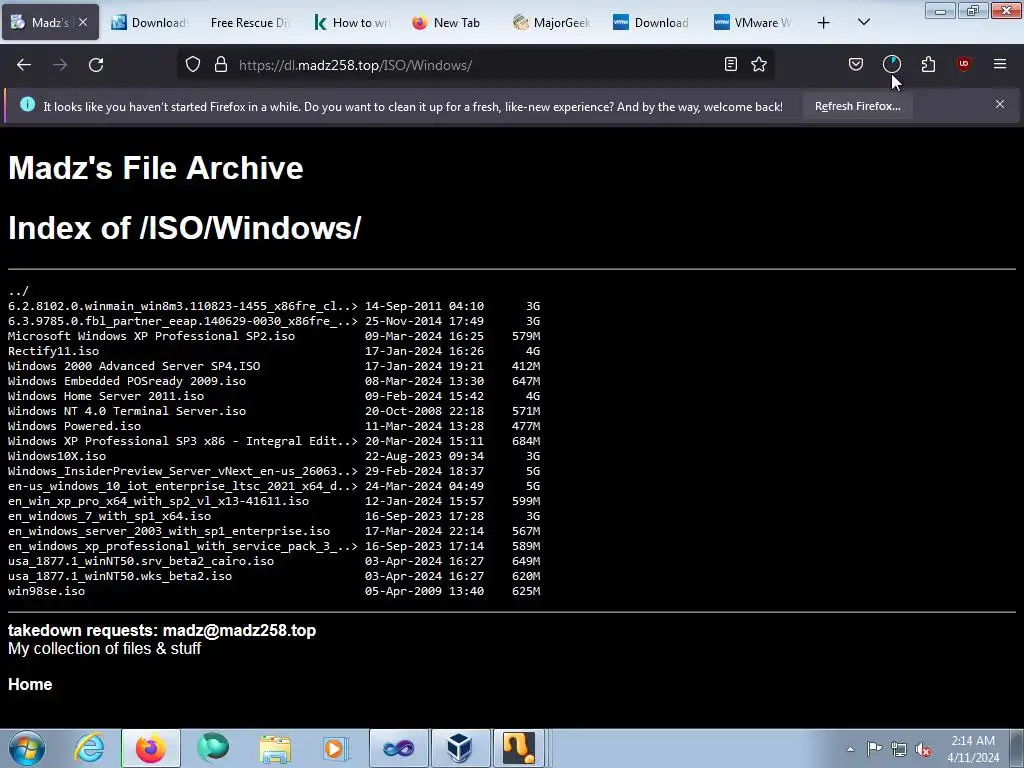Open the extensions puzzle icon
The image size is (1024, 768).
(928, 65)
